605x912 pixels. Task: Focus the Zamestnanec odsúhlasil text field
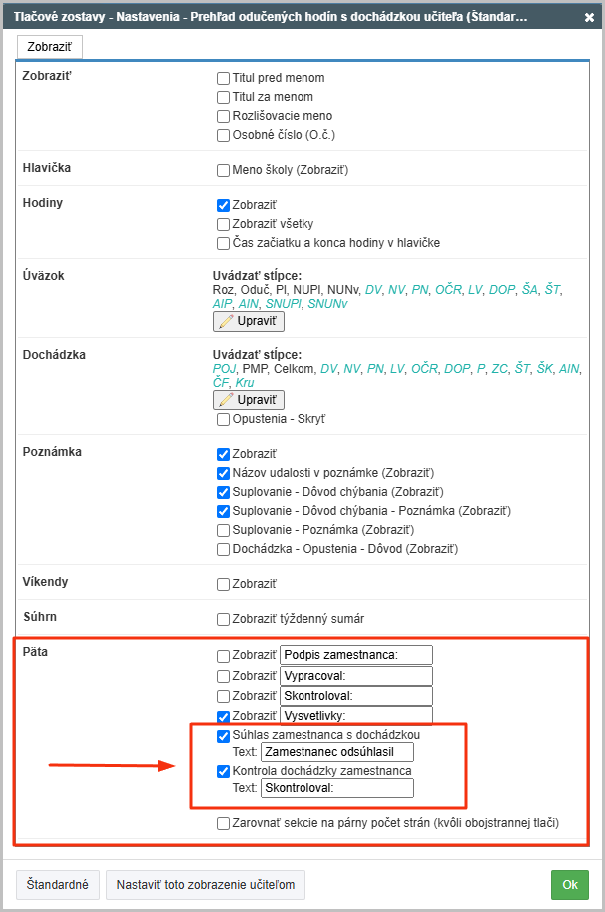click(x=337, y=752)
